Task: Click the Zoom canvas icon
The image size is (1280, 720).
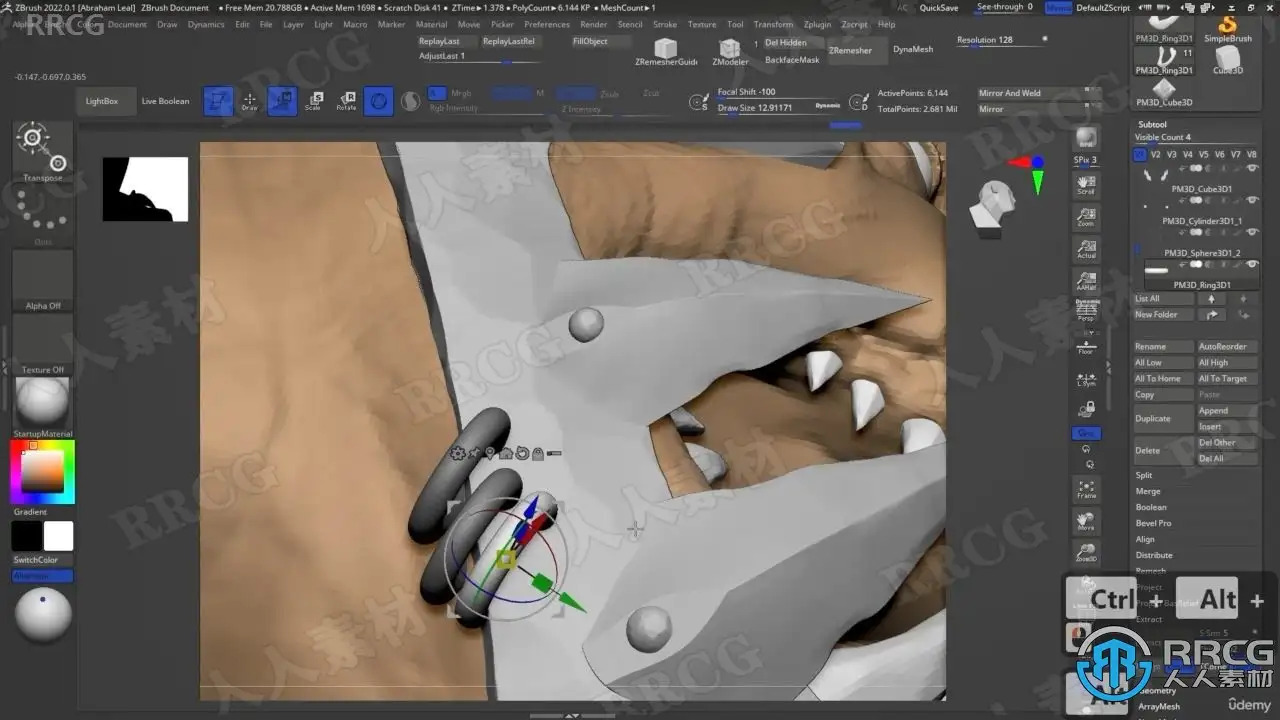Action: click(1086, 217)
